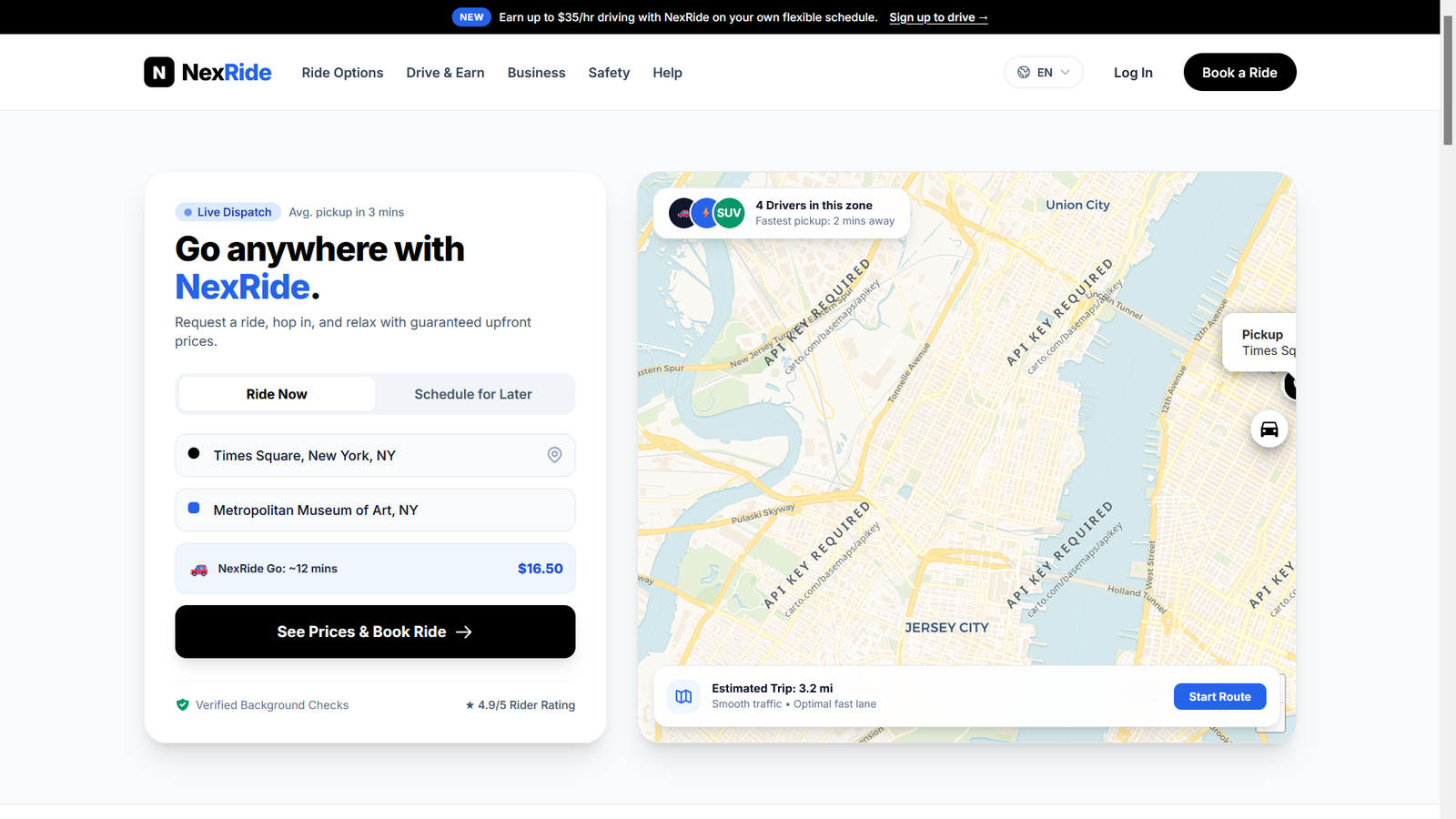Click the NexRide N logo icon
1456x819 pixels.
click(159, 72)
